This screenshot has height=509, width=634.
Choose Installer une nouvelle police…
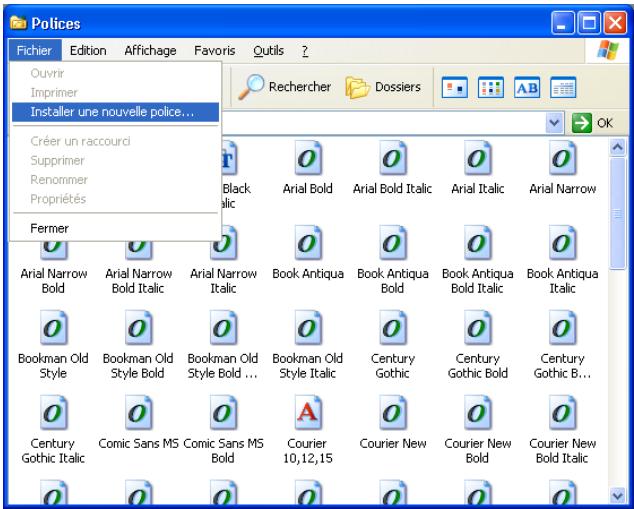(116, 112)
